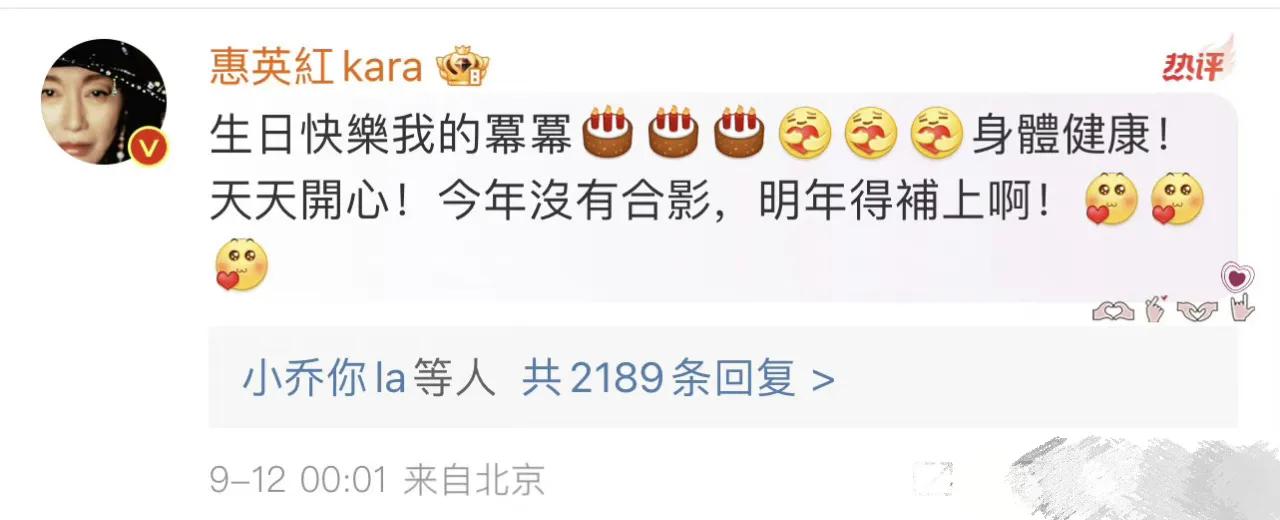Tap the orange verified V badge

(150, 148)
